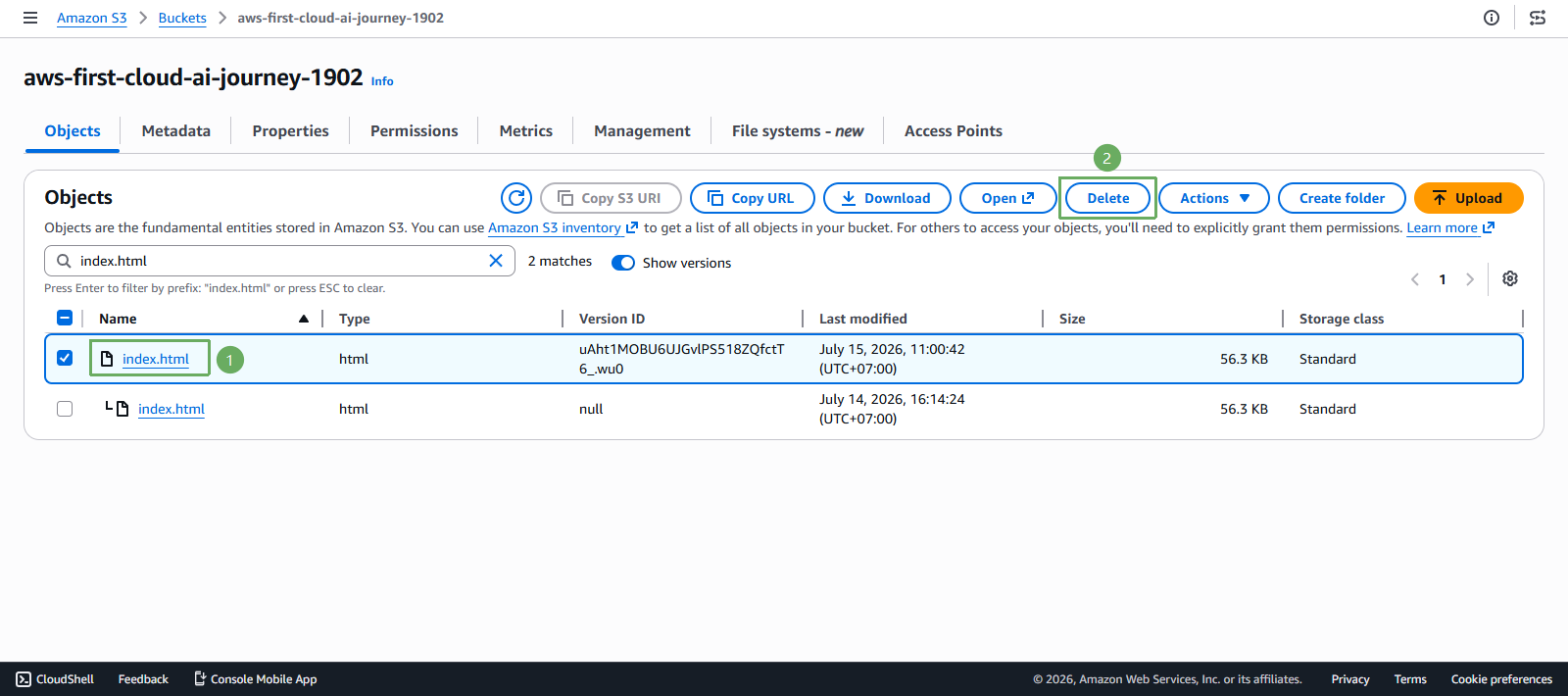1568x696 pixels.
Task: Open the side panel settings icon at top right
Action: click(1538, 18)
